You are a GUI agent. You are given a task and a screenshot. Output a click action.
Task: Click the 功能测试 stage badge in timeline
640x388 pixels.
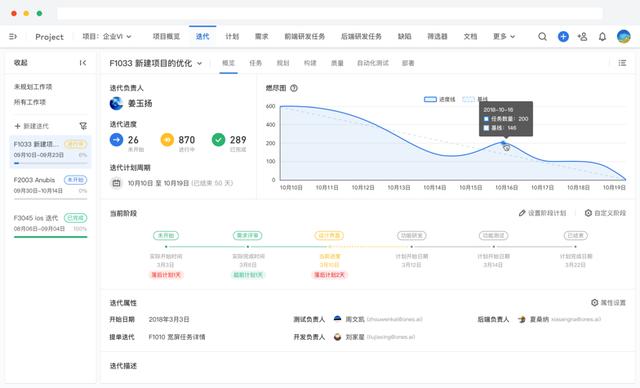493,235
